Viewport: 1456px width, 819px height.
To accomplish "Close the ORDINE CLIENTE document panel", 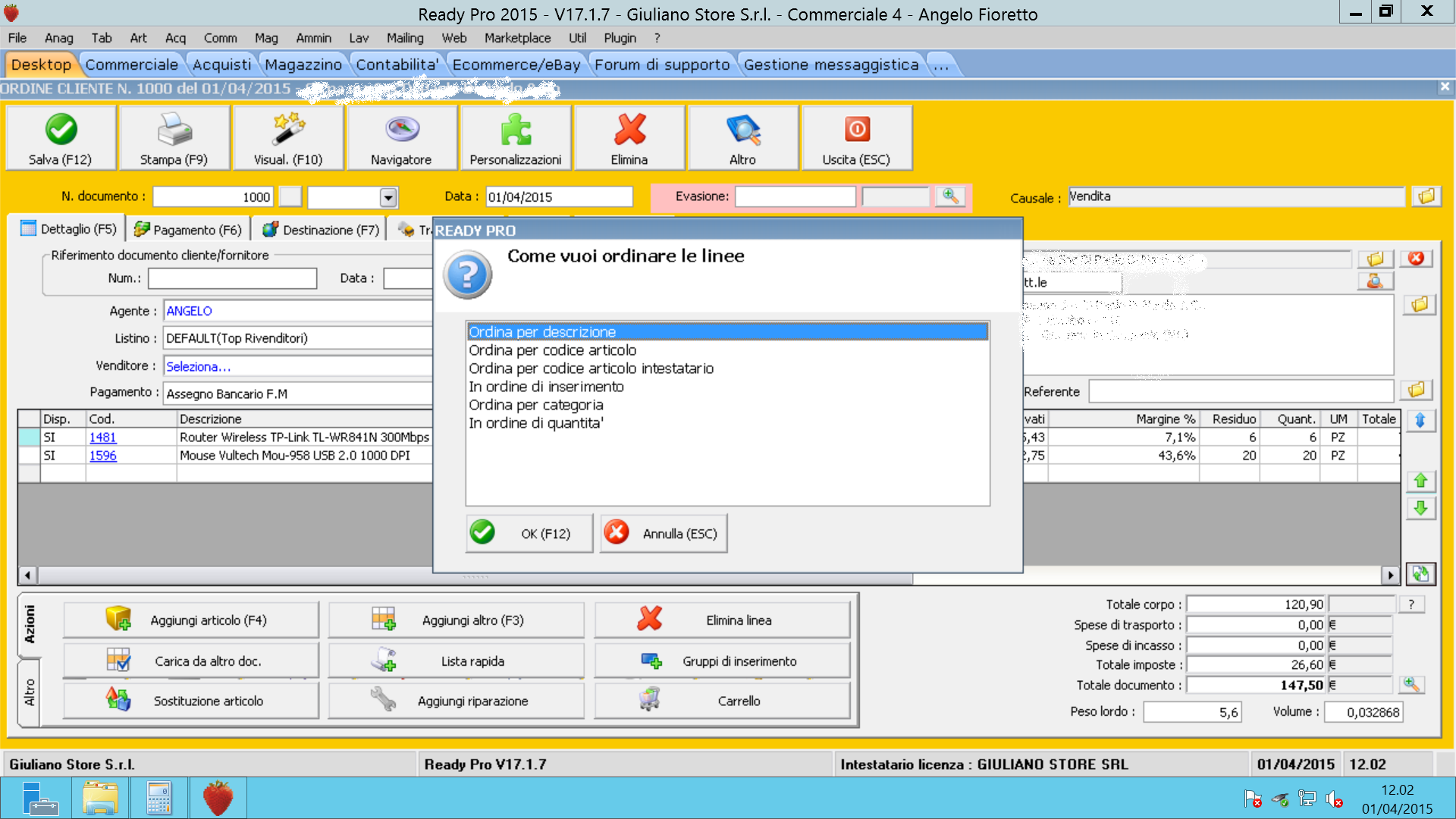I will click(x=1445, y=87).
